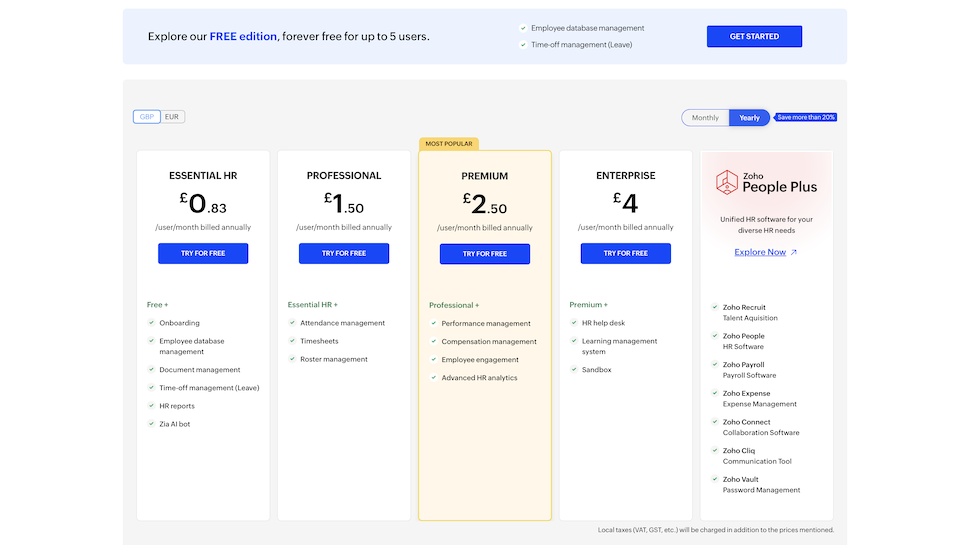Choose Monthly billing

coord(705,118)
